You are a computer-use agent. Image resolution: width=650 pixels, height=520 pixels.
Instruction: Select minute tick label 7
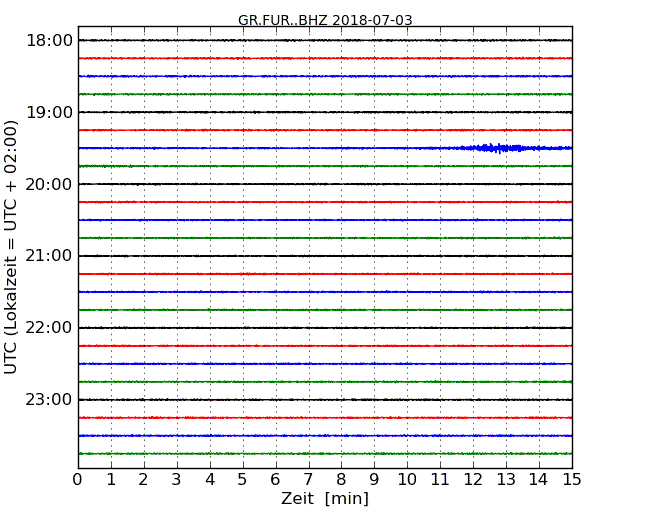(308, 479)
